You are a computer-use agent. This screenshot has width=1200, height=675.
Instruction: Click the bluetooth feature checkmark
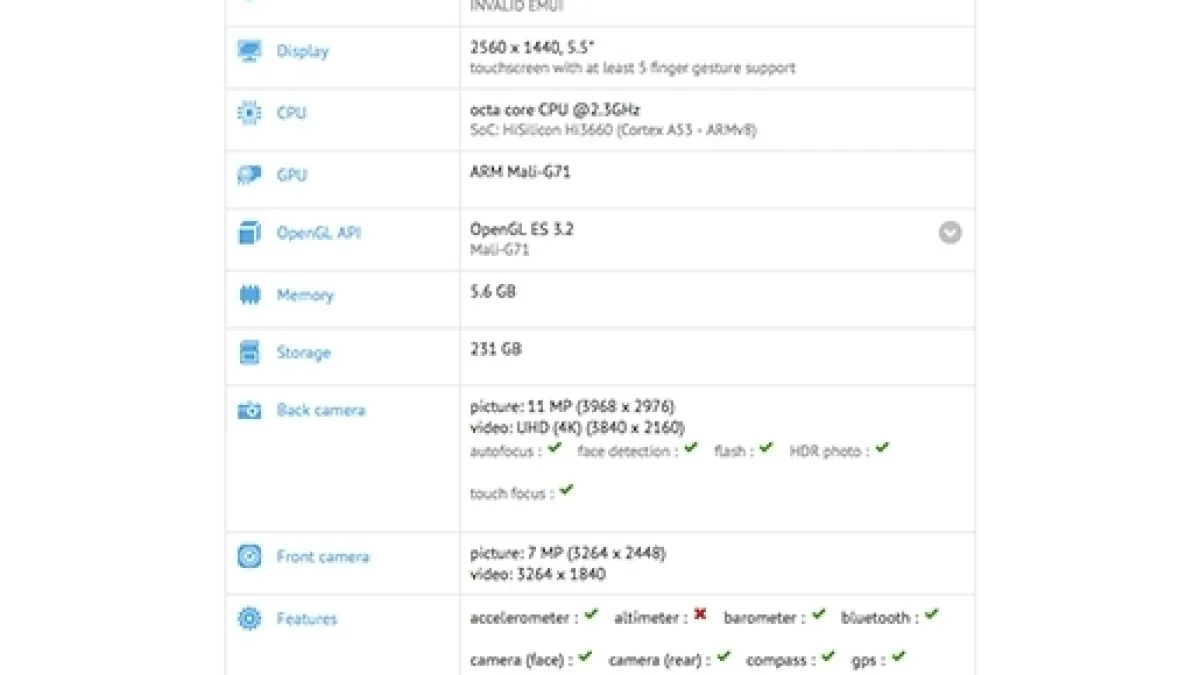coord(932,615)
